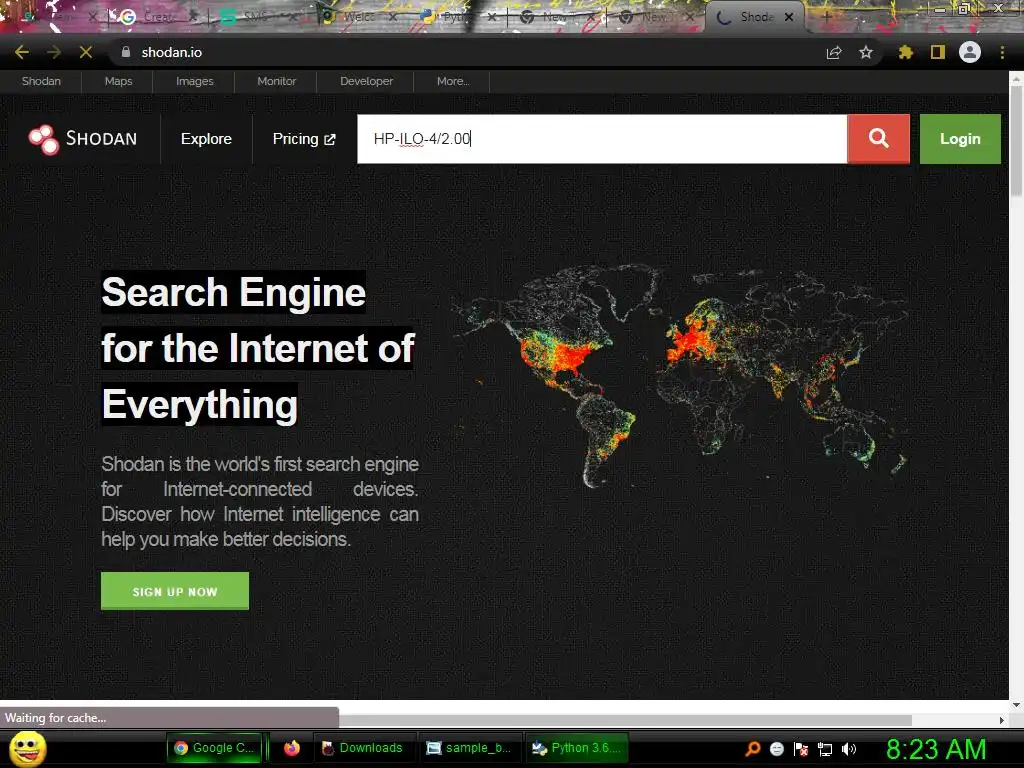The width and height of the screenshot is (1024, 768).
Task: Click the external link icon beside Pricing
Action: 330,139
